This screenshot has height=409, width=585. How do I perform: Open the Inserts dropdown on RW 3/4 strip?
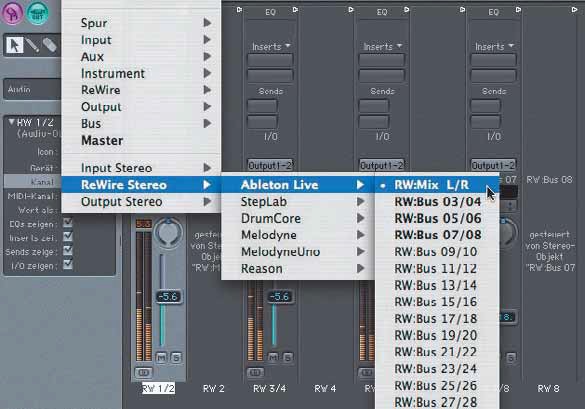271,47
